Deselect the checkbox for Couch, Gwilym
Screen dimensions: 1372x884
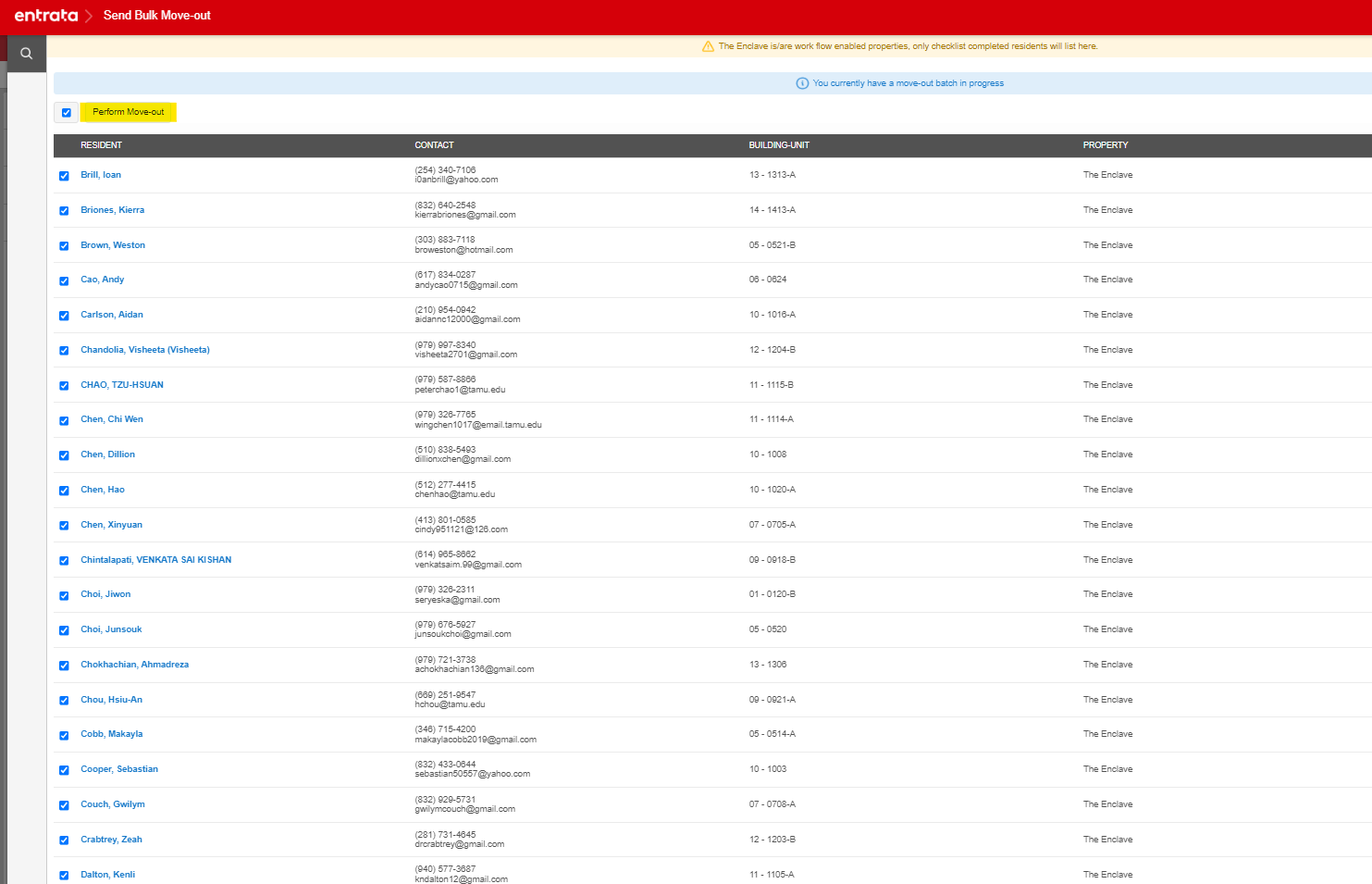tap(64, 805)
